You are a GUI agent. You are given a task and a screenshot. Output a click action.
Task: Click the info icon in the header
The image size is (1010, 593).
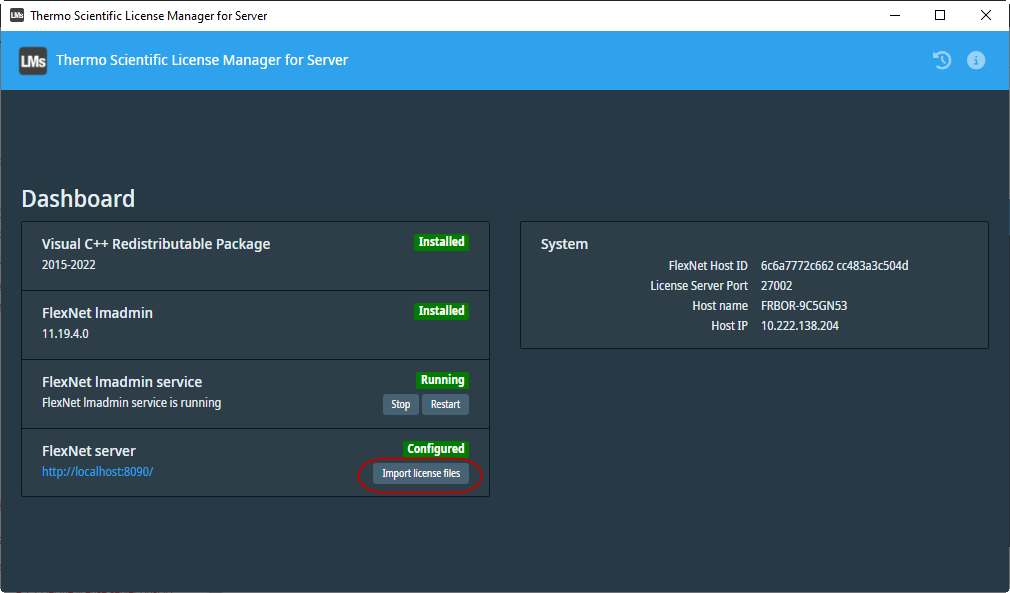(976, 61)
